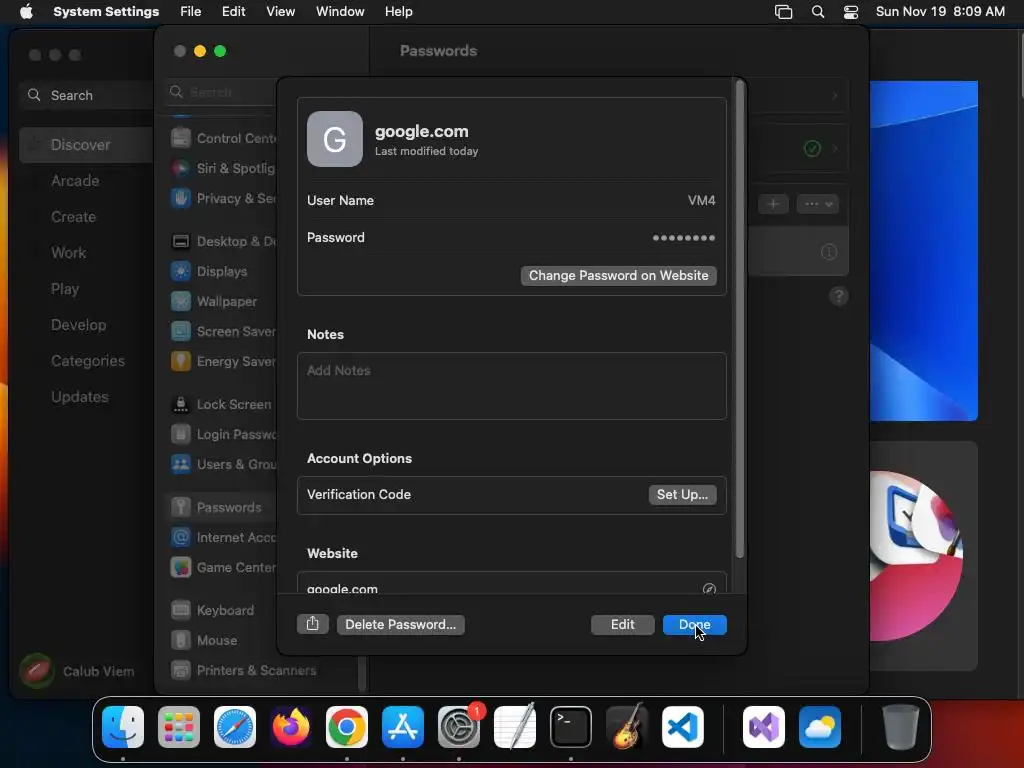
Task: Launch Visual Studio Code from dock
Action: click(682, 727)
